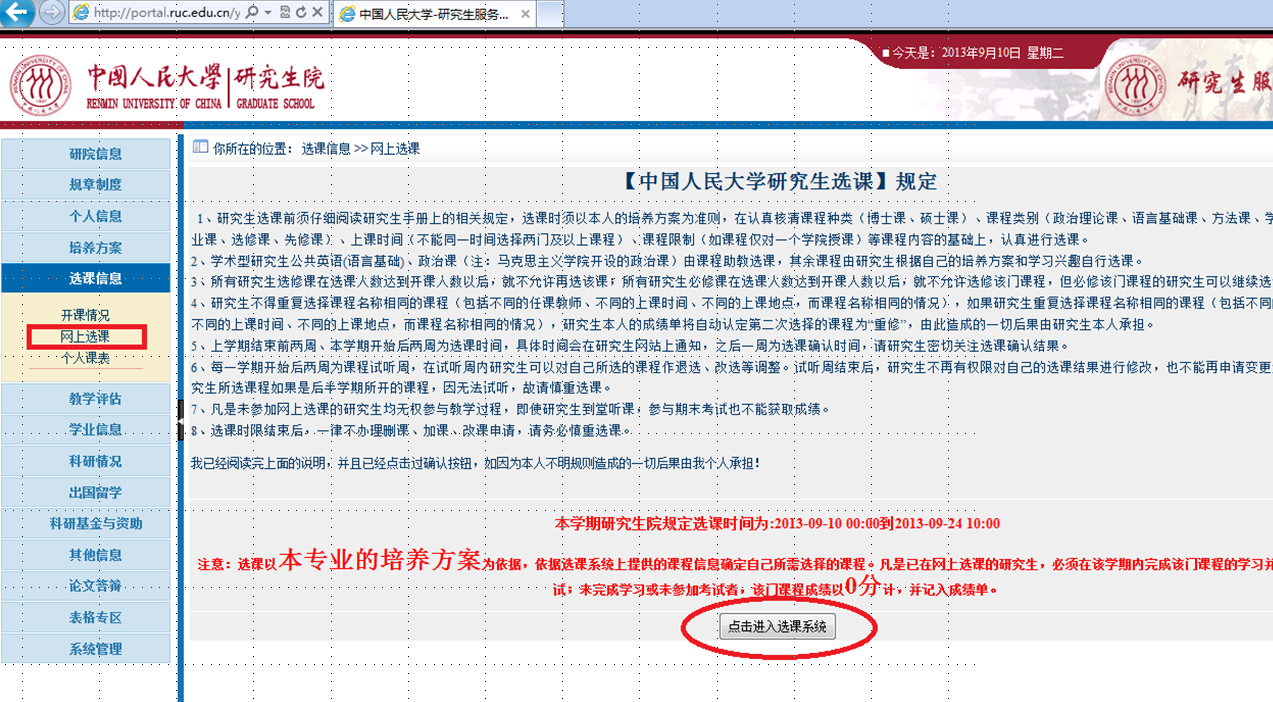Click the Renmin University round logo emblem

pos(41,84)
